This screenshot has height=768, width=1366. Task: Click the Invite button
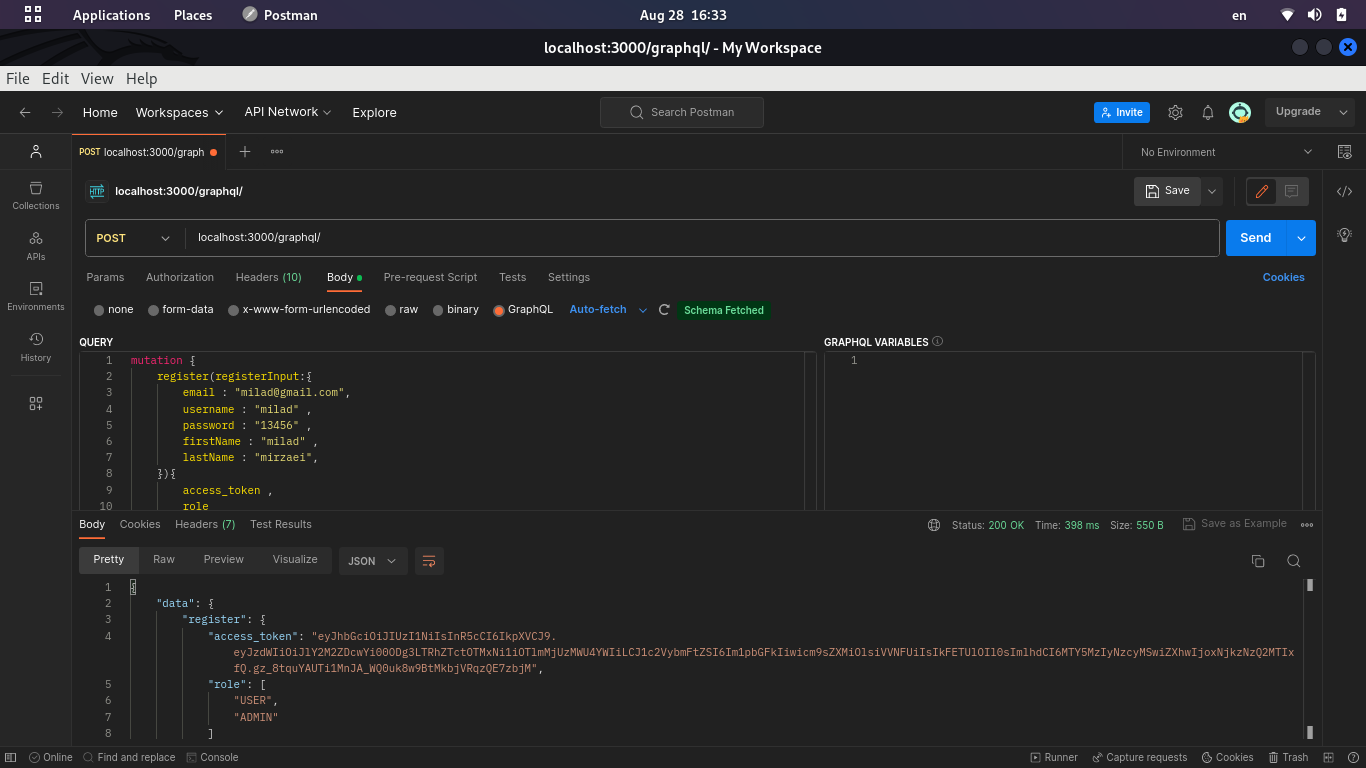pyautogui.click(x=1122, y=112)
